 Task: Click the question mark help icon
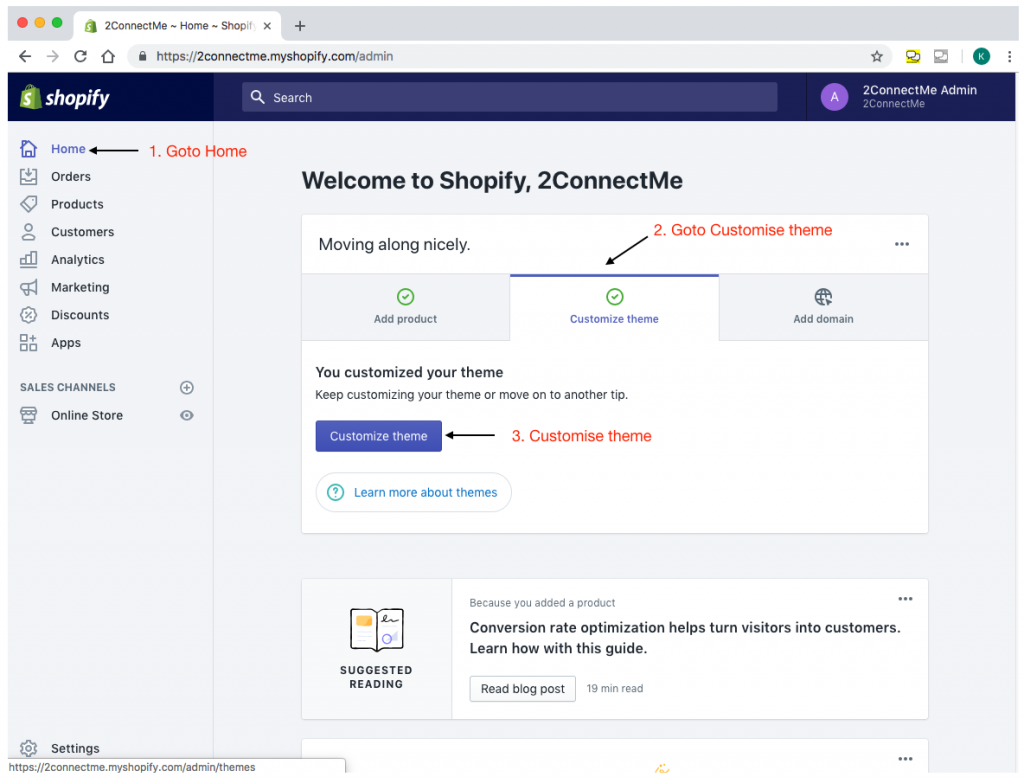(x=336, y=492)
